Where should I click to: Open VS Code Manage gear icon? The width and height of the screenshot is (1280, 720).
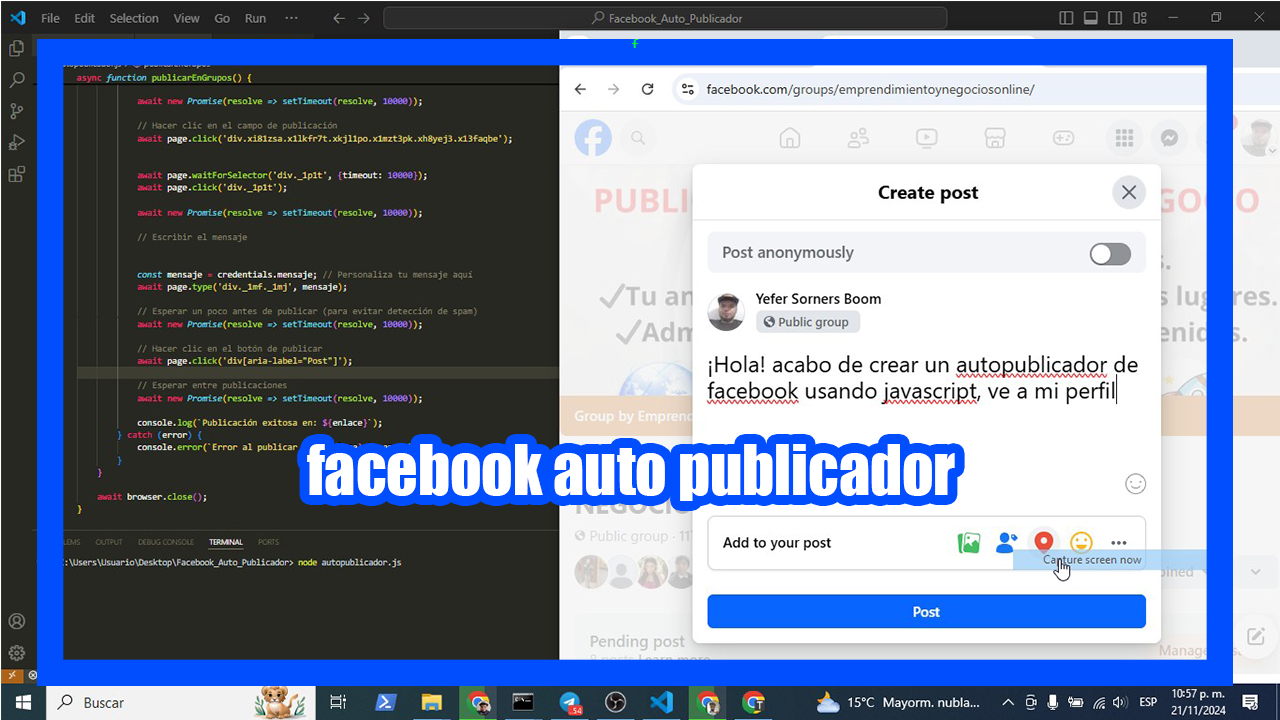click(x=16, y=653)
